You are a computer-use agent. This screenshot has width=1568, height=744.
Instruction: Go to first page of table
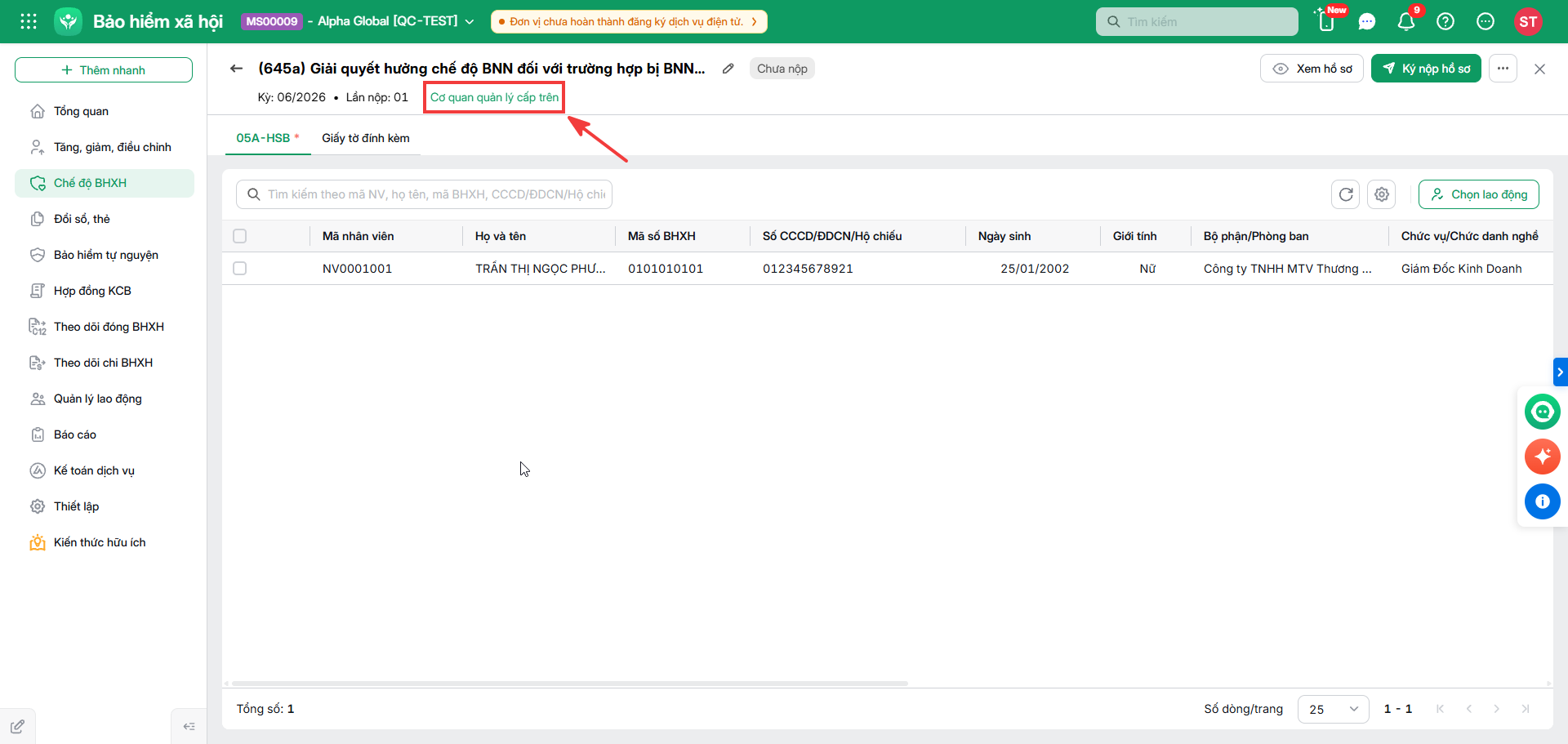click(x=1440, y=709)
